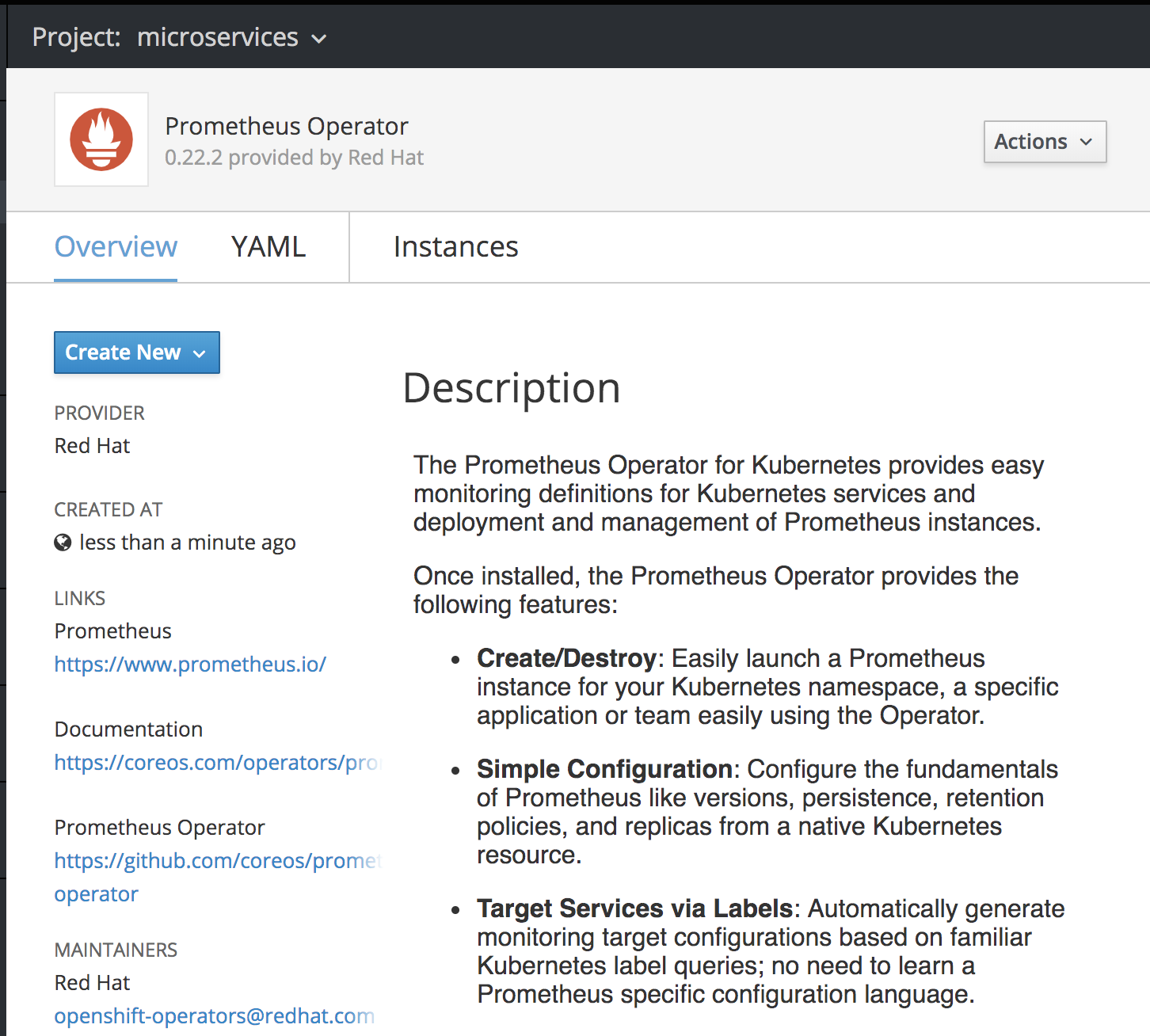The width and height of the screenshot is (1150, 1036).
Task: Open the https://www.prometheus.io/ link
Action: (x=190, y=664)
